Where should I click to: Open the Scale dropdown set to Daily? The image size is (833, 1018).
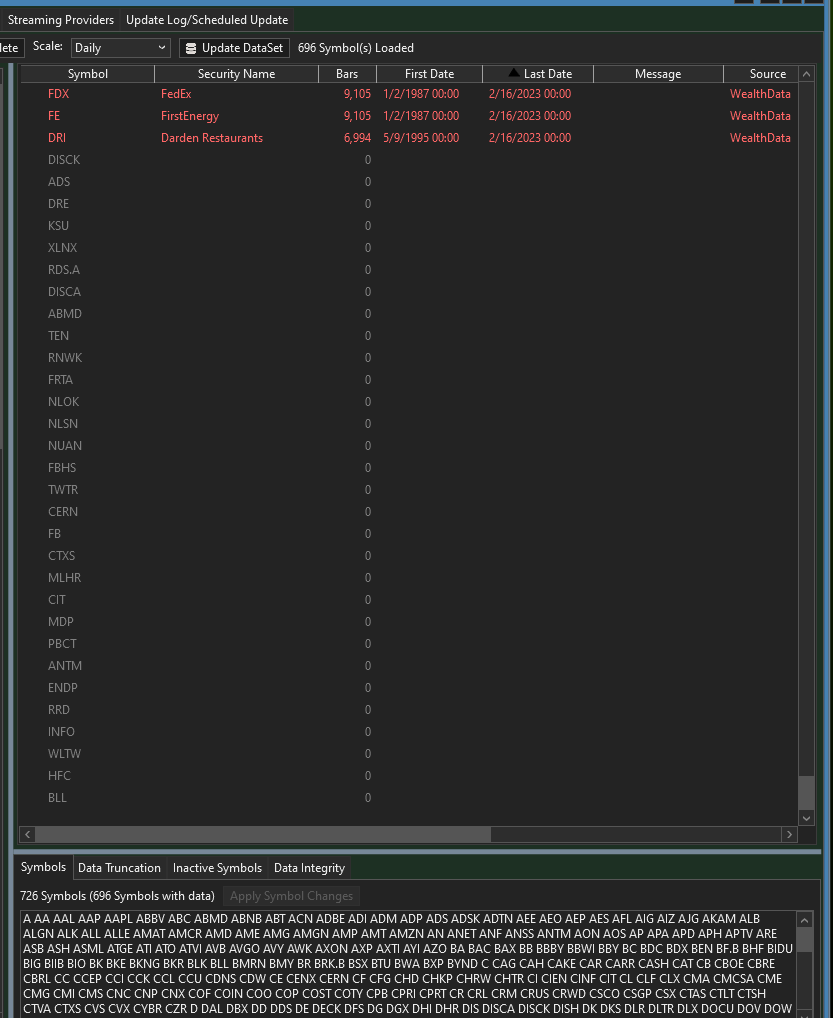coord(121,48)
